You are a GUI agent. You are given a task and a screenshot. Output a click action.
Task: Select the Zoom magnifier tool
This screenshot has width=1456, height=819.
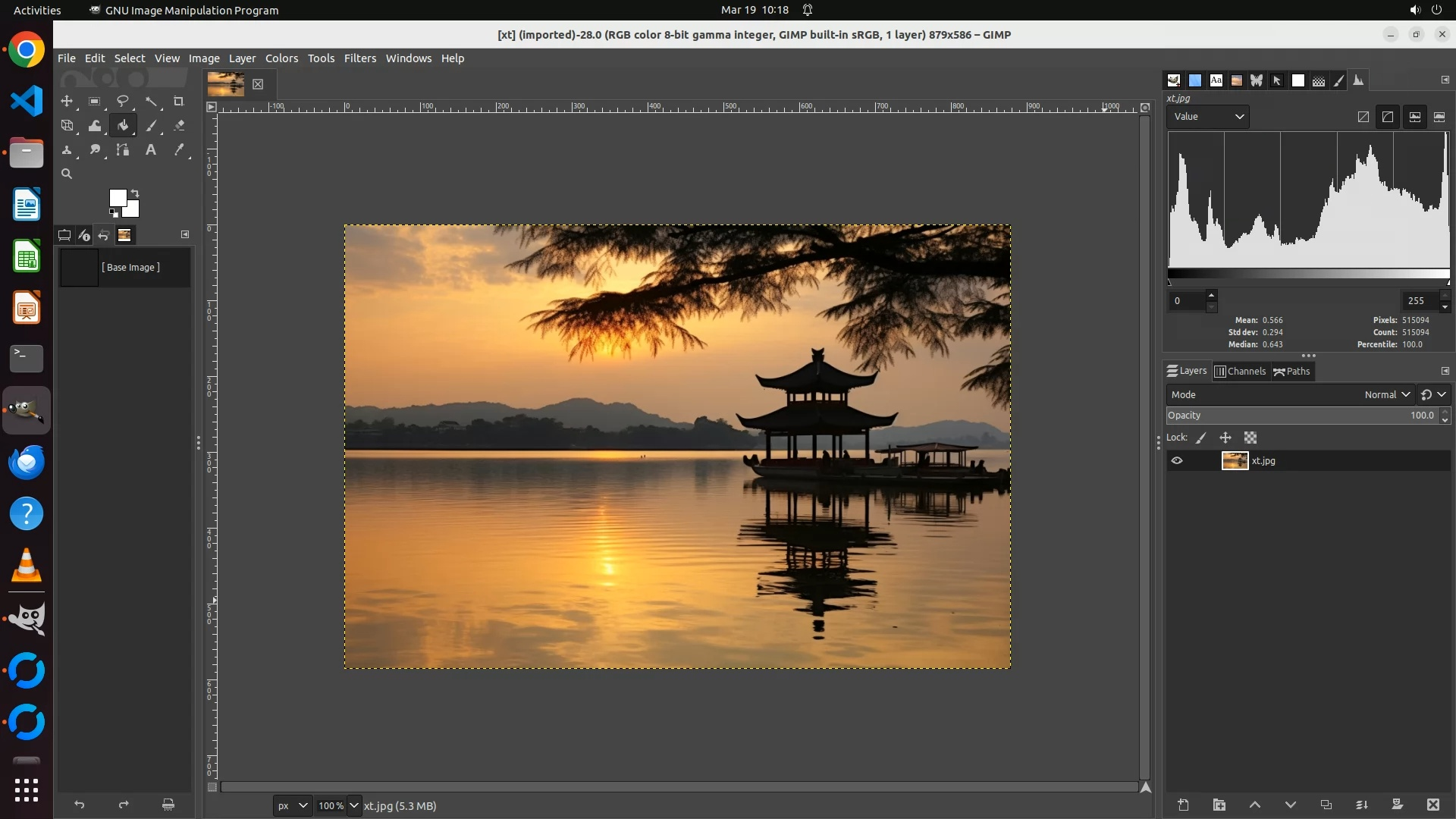[67, 174]
